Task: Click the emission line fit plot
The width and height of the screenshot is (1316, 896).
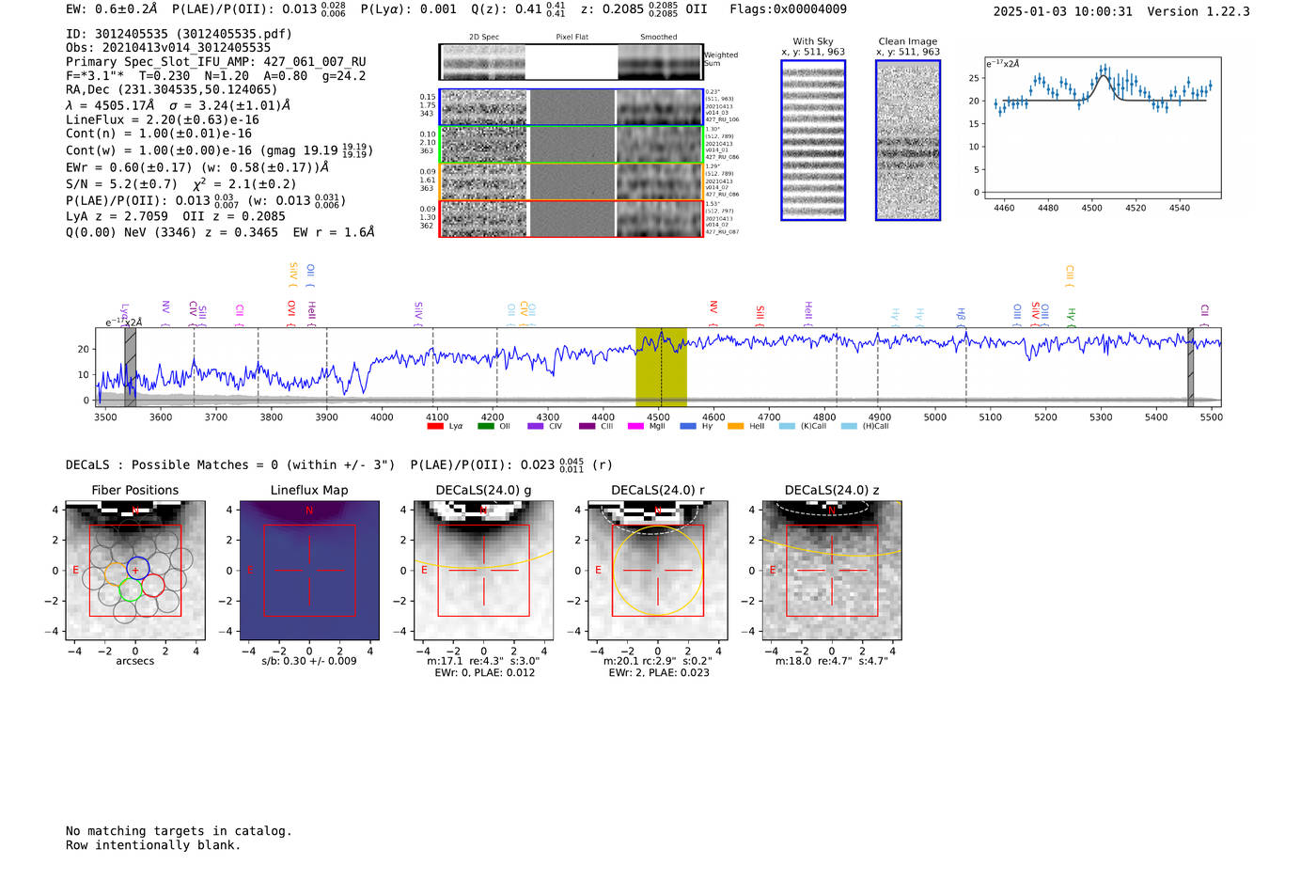Action: click(x=1103, y=127)
